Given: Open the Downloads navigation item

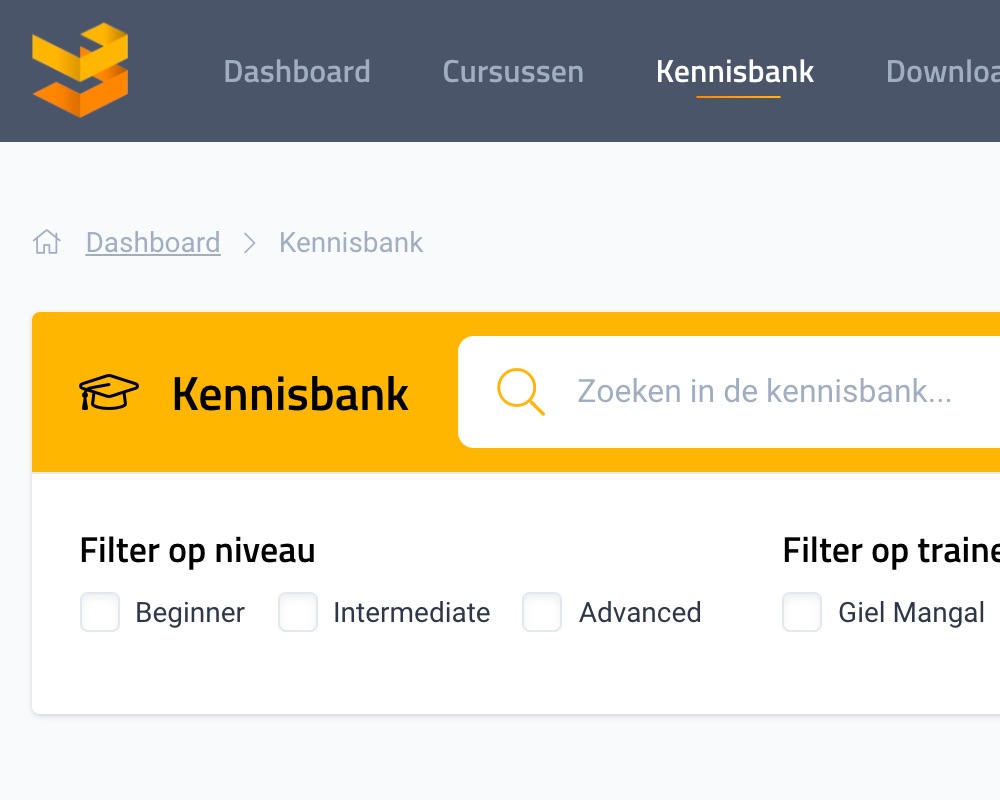Looking at the screenshot, I should pos(942,72).
